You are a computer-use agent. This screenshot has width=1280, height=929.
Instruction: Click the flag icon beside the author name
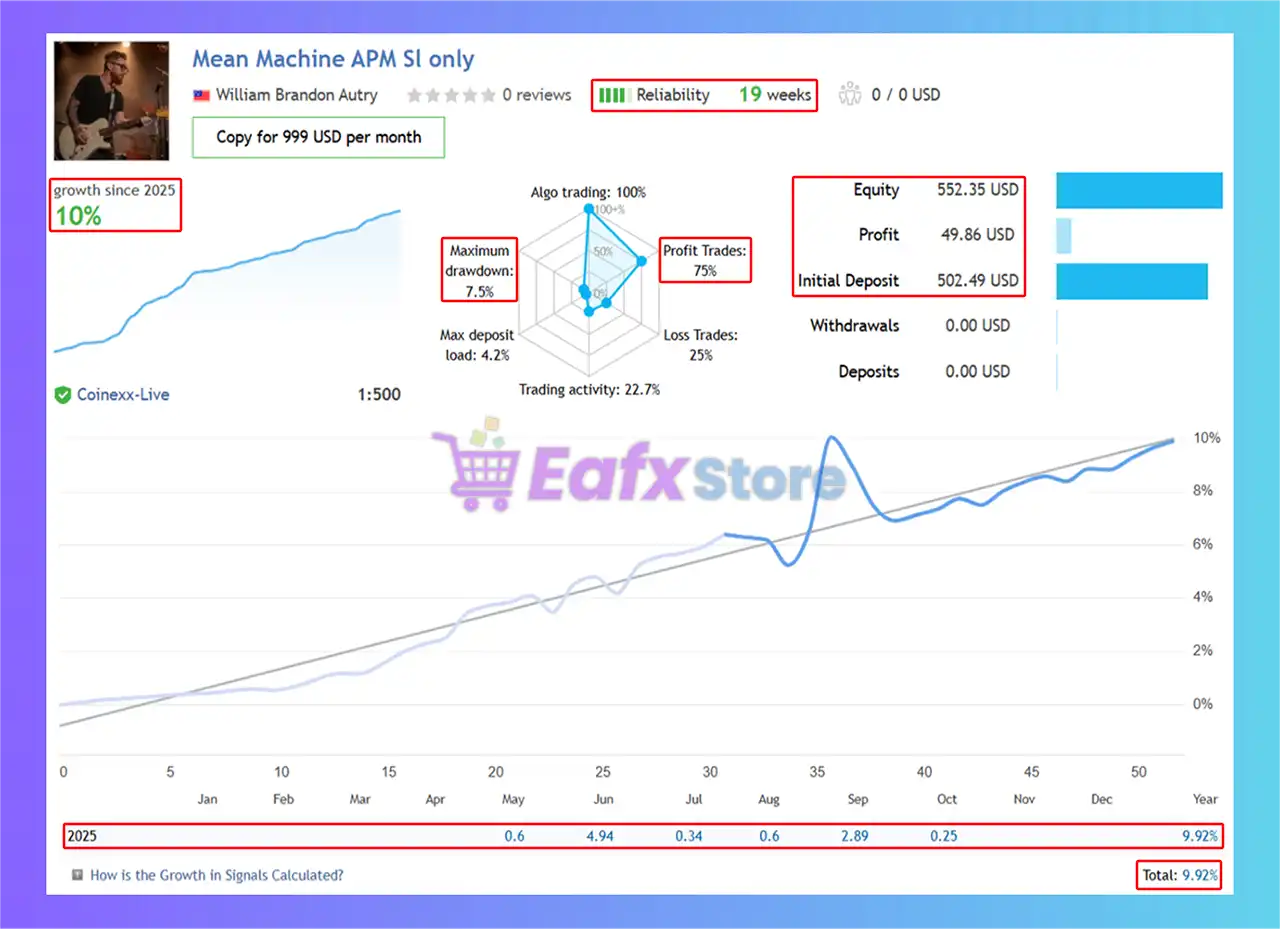201,95
